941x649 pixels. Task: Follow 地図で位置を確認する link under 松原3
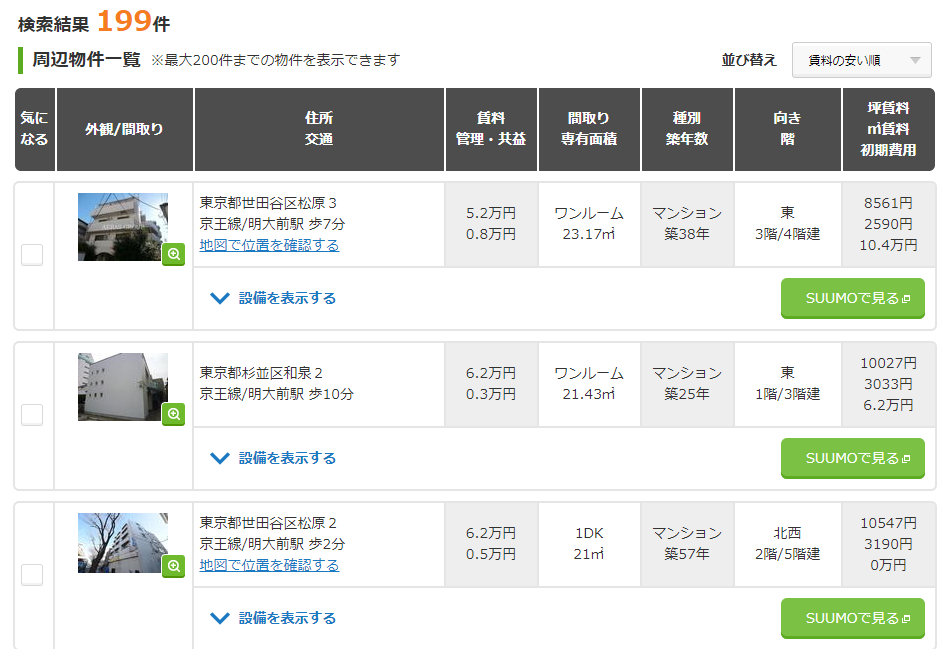[x=269, y=245]
